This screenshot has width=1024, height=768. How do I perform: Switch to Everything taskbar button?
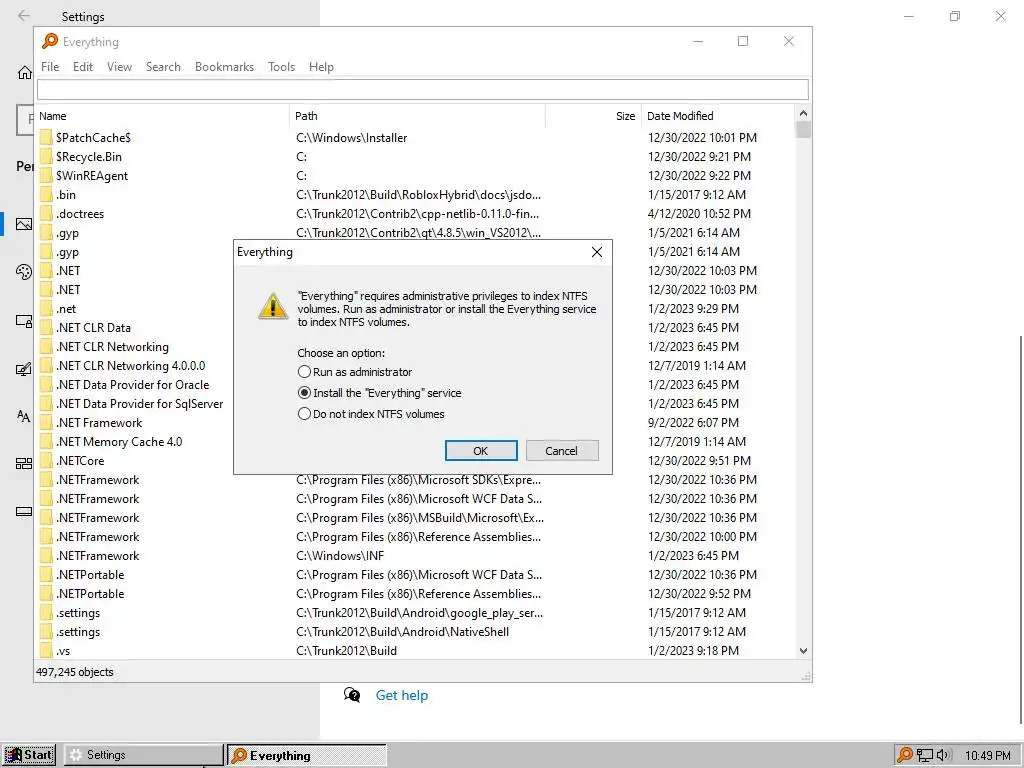(307, 755)
